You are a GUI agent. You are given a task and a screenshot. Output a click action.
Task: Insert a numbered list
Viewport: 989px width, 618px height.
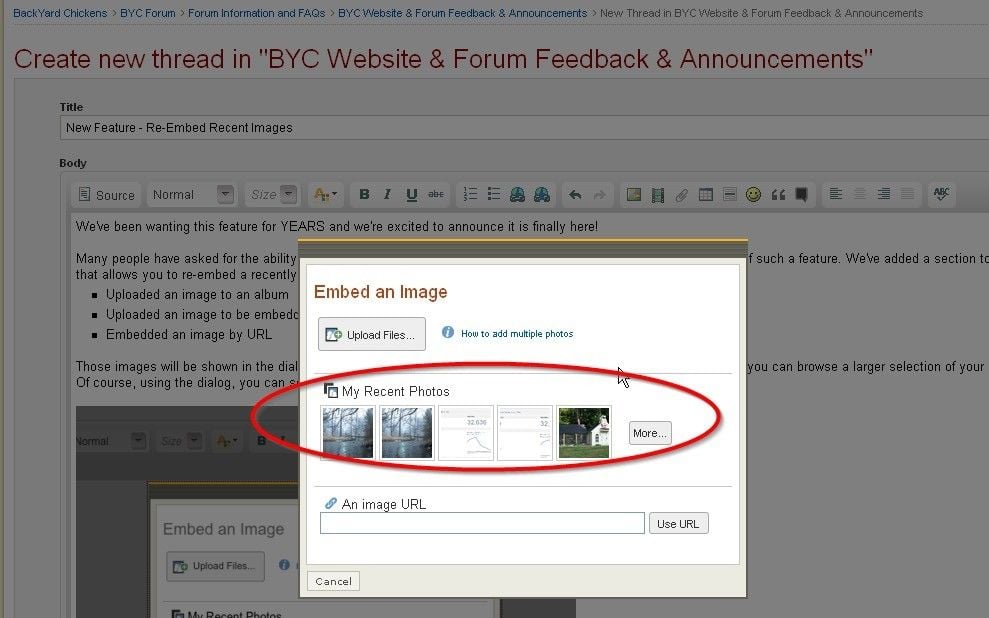tap(470, 195)
